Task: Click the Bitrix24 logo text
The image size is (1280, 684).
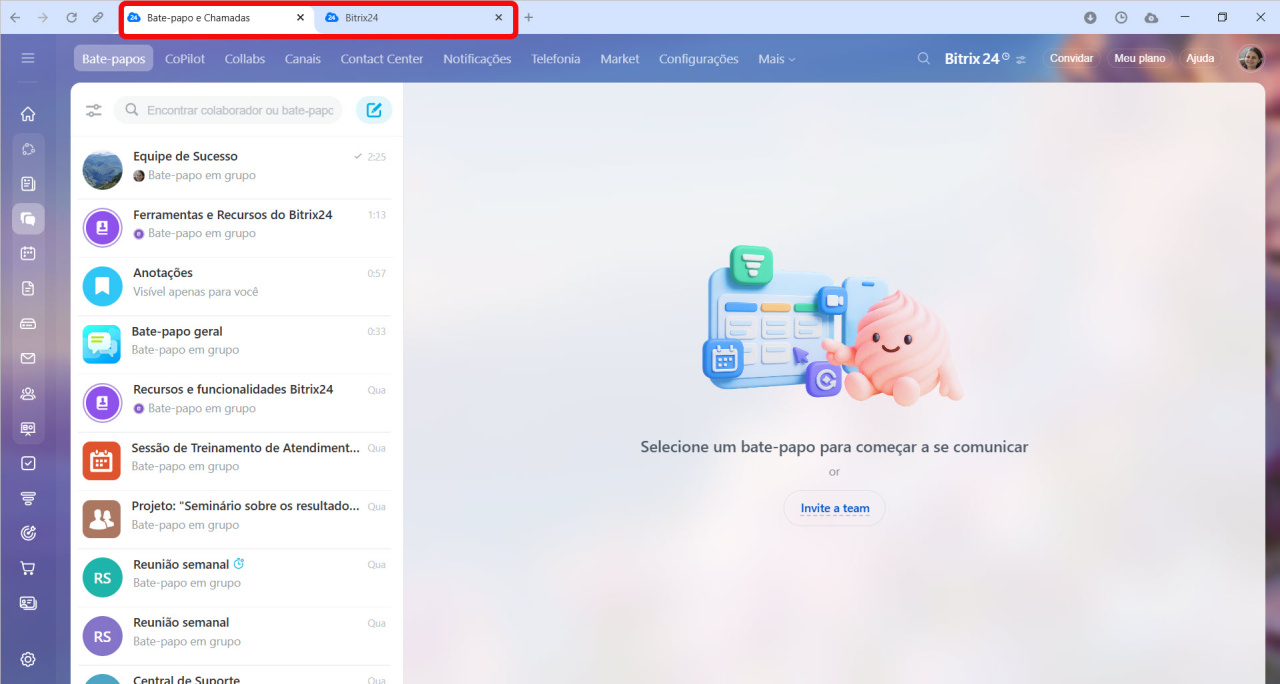Action: click(x=971, y=59)
